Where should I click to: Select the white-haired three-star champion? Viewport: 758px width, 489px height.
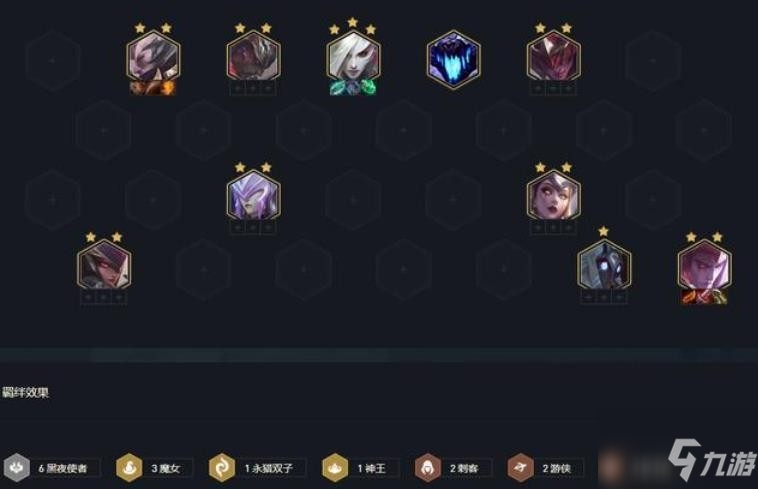353,58
